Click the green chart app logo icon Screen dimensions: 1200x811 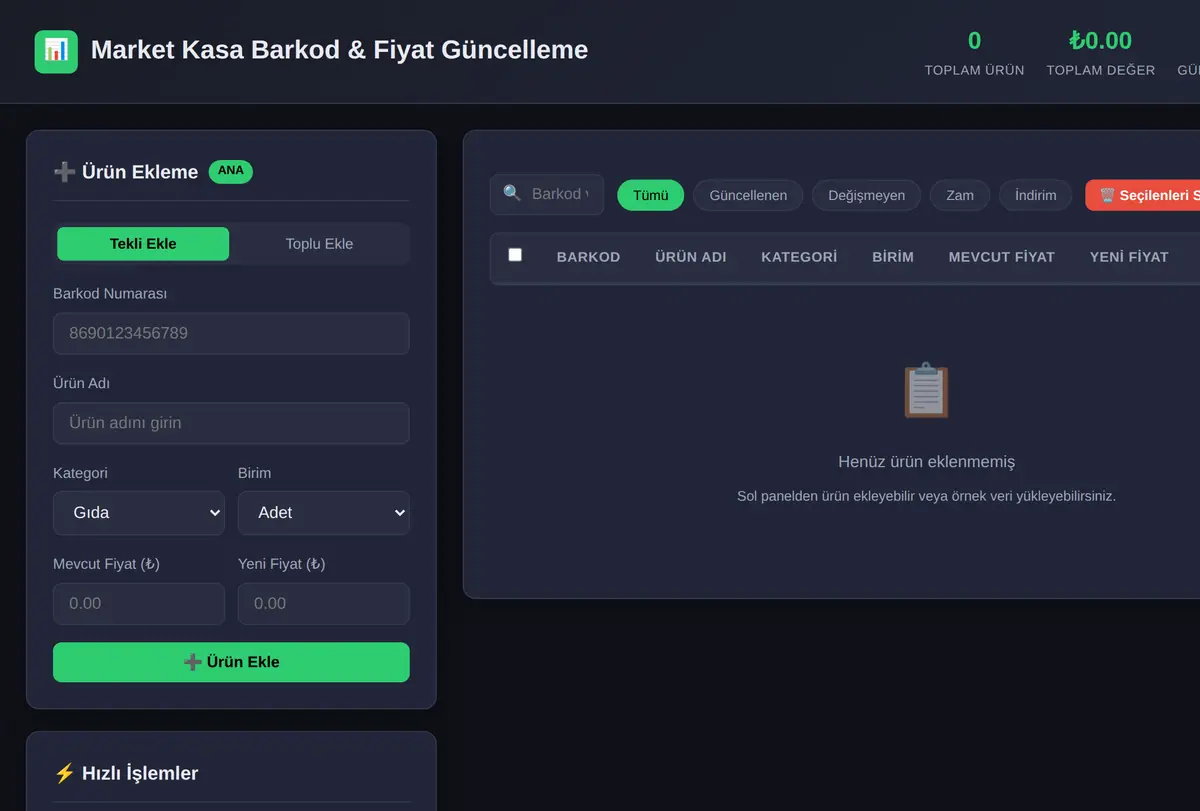coord(56,51)
